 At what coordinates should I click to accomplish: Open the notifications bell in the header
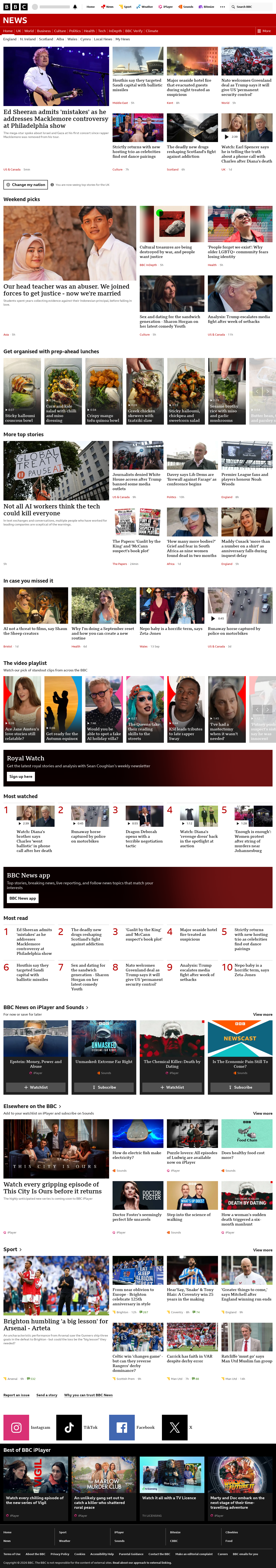point(75,7)
